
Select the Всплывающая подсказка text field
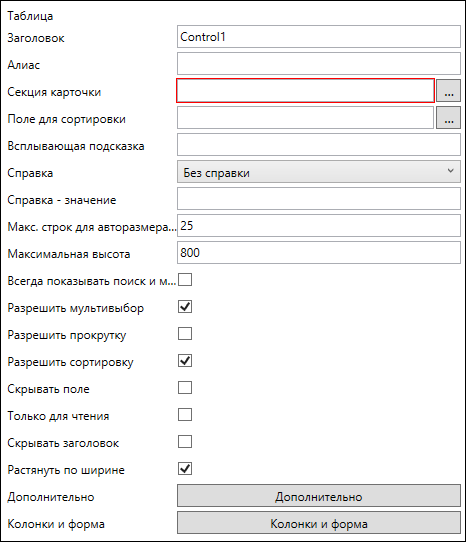(319, 144)
